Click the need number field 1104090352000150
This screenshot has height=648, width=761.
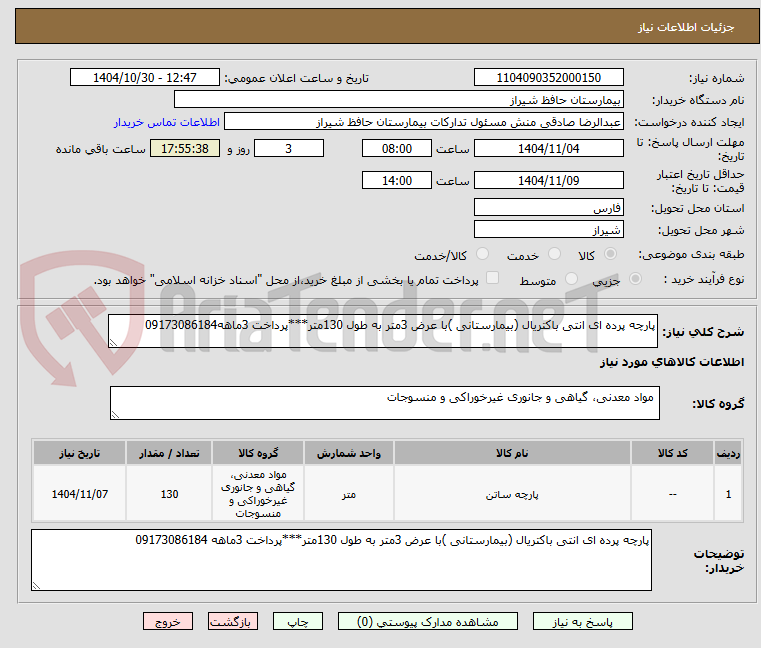pyautogui.click(x=548, y=78)
